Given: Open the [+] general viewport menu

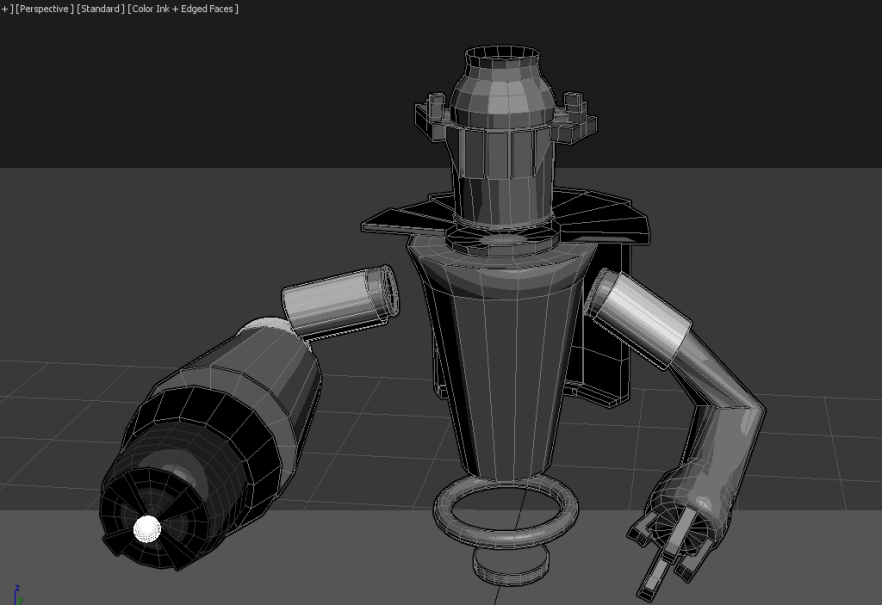Looking at the screenshot, I should click(x=5, y=9).
